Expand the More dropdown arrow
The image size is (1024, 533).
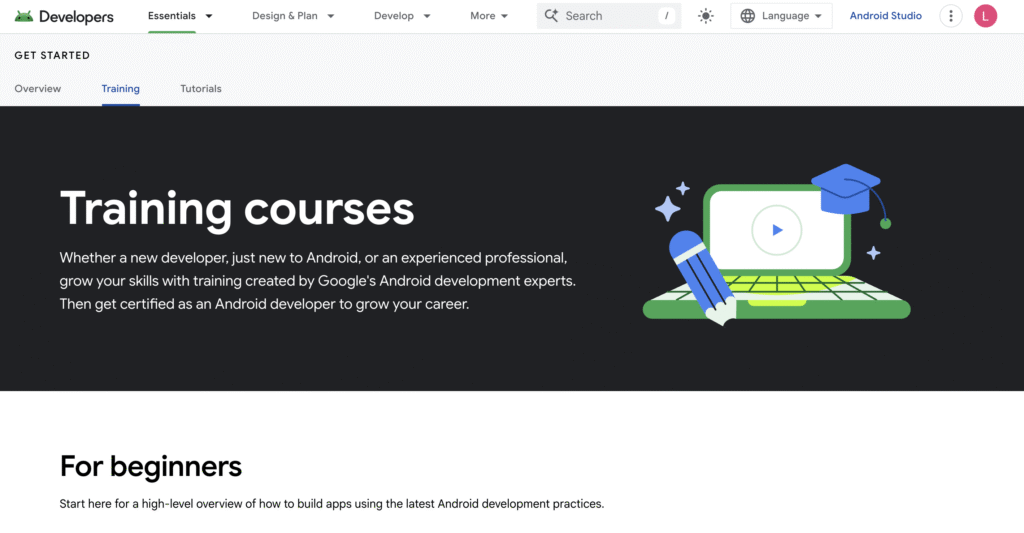click(504, 16)
